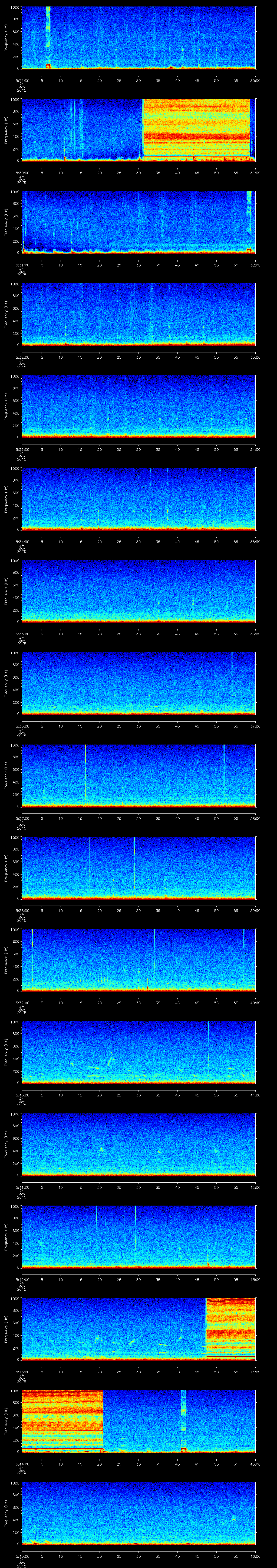Select the spectrogram panel starting at 5:38:00
Screen dimensions: 277x1568
click(139, 868)
